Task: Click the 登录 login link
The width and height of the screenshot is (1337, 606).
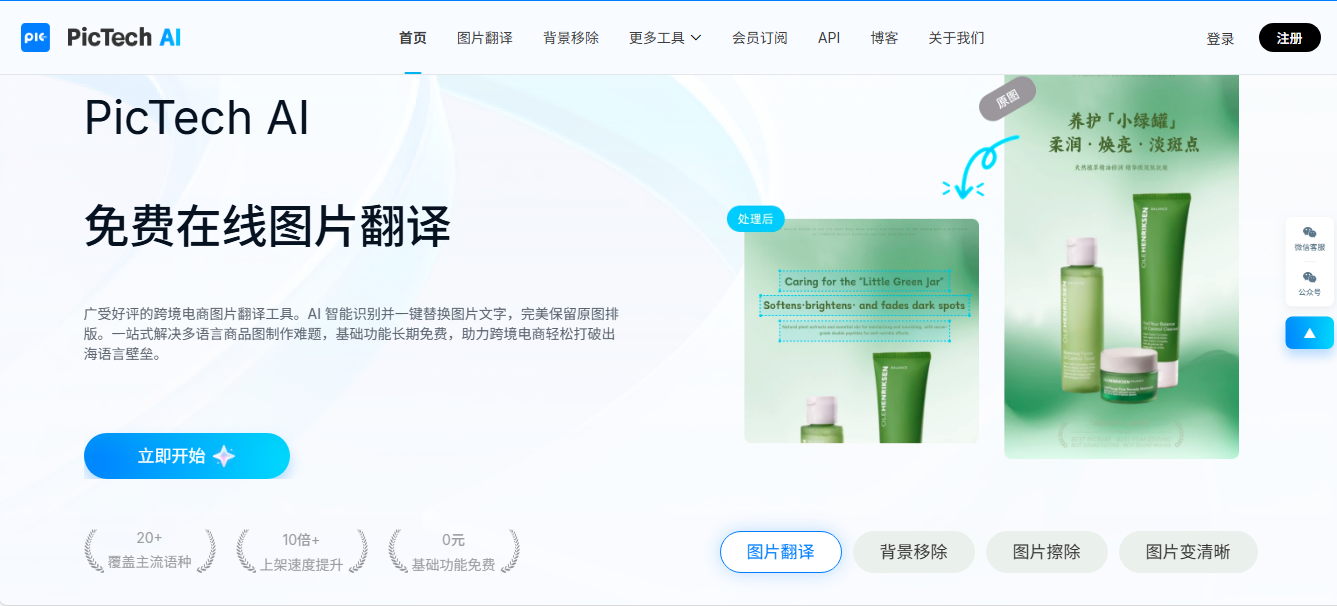Action: [1219, 39]
